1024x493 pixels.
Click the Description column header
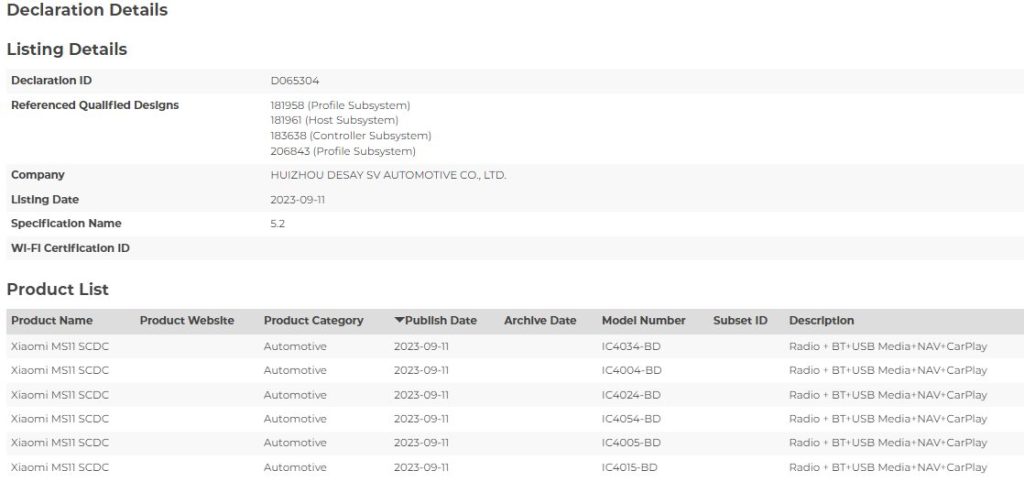coord(822,321)
